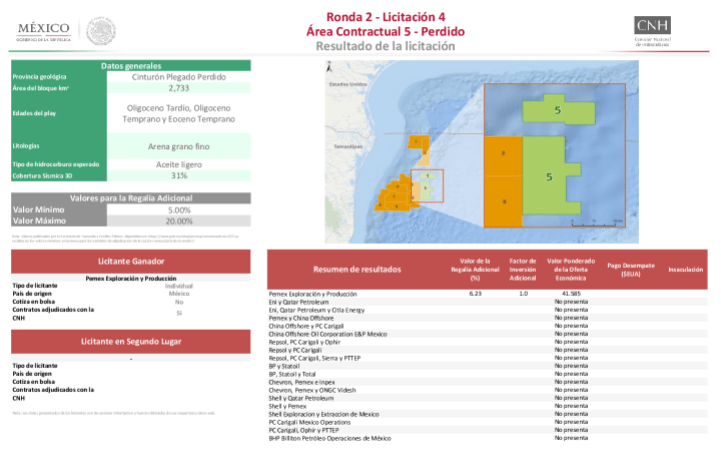This screenshot has height=460, width=721.
Task: Click the map scale bar
Action: coord(596,223)
